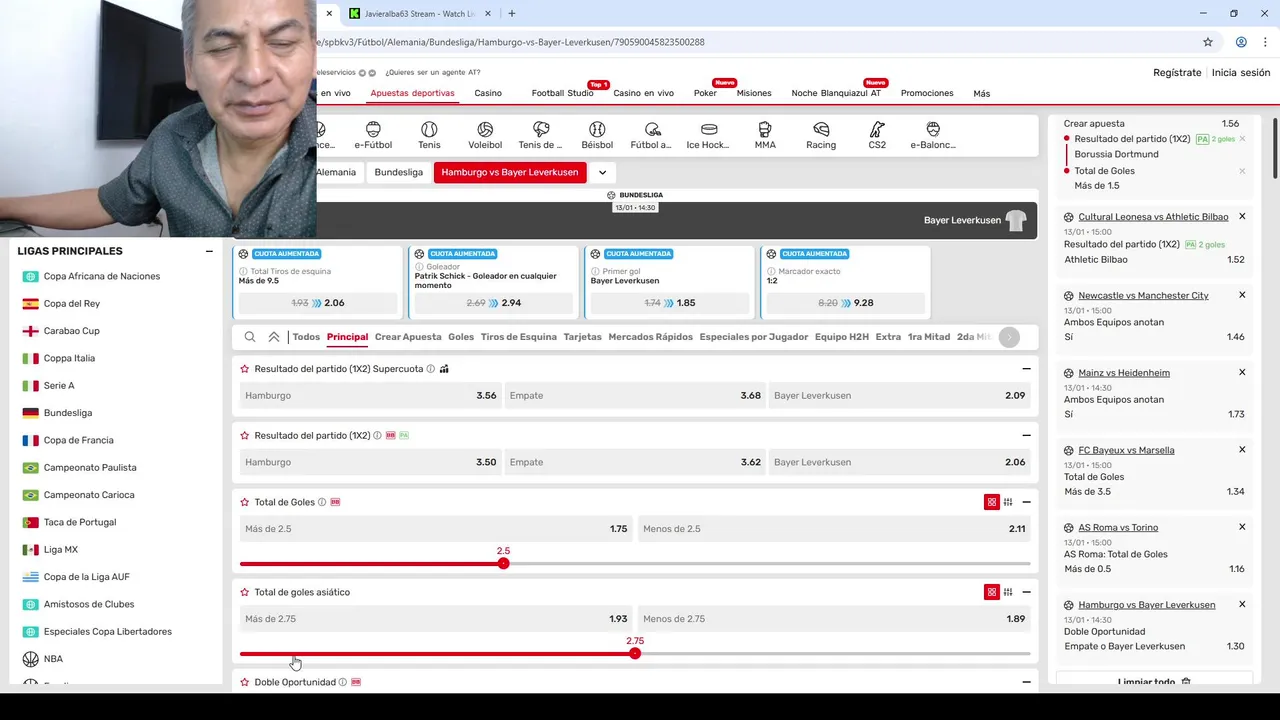This screenshot has height=720, width=1280.
Task: Click info icon beside Total de Goles
Action: coord(322,502)
